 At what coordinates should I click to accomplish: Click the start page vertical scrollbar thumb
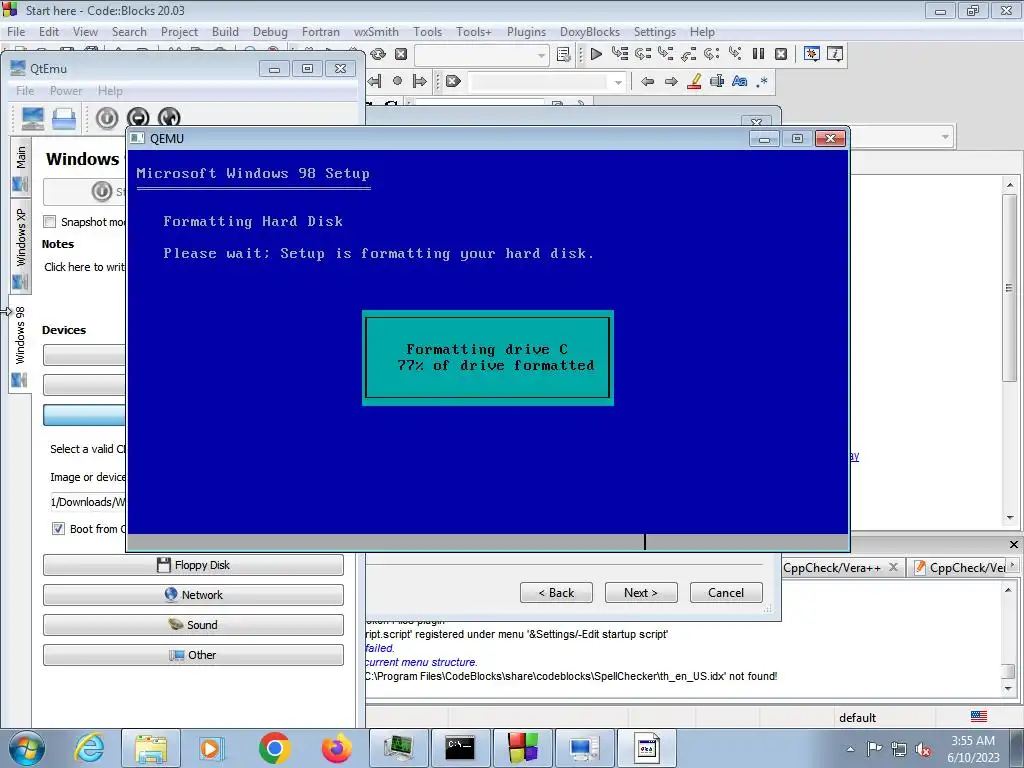click(x=1010, y=287)
